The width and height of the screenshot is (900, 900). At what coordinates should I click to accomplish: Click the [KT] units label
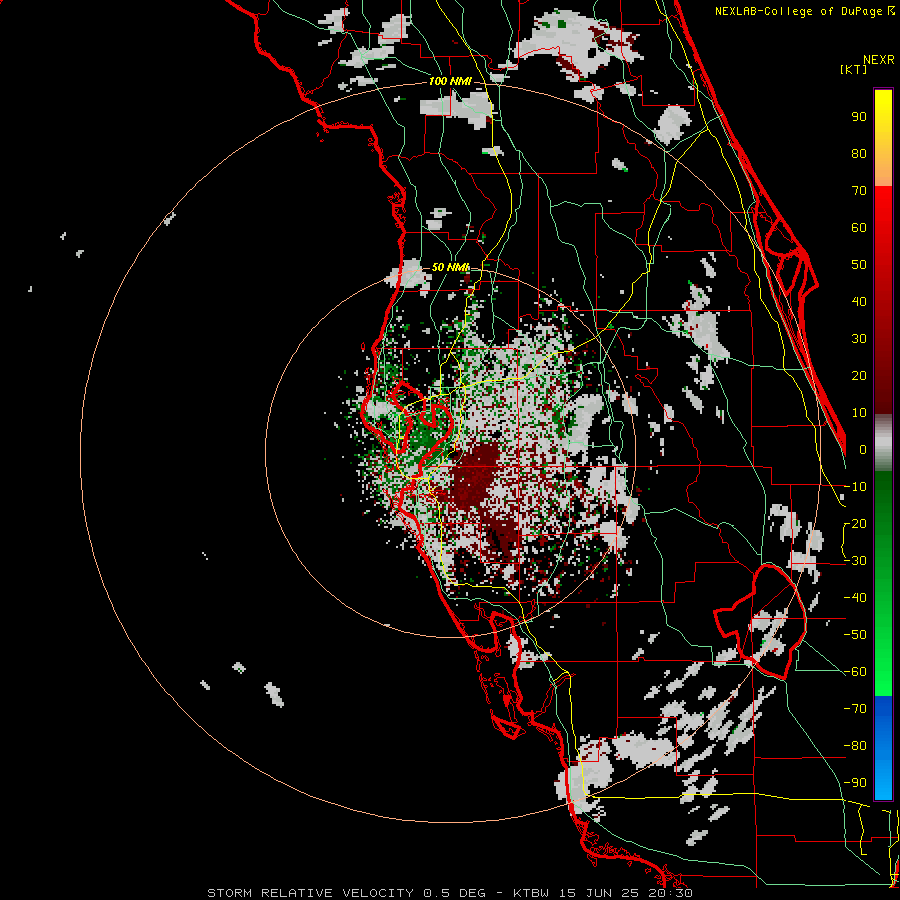click(853, 69)
